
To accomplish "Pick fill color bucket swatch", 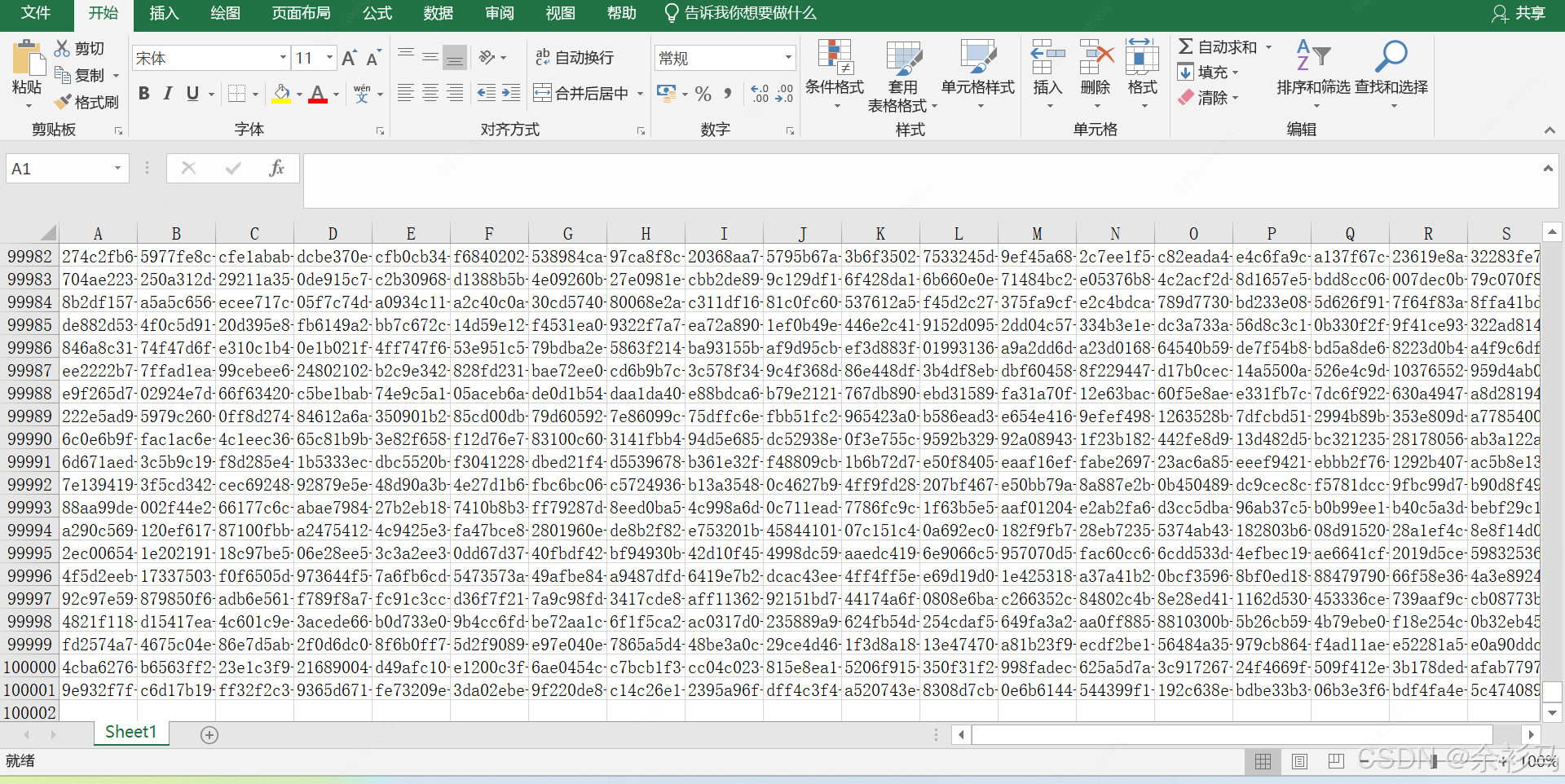I will [x=281, y=94].
